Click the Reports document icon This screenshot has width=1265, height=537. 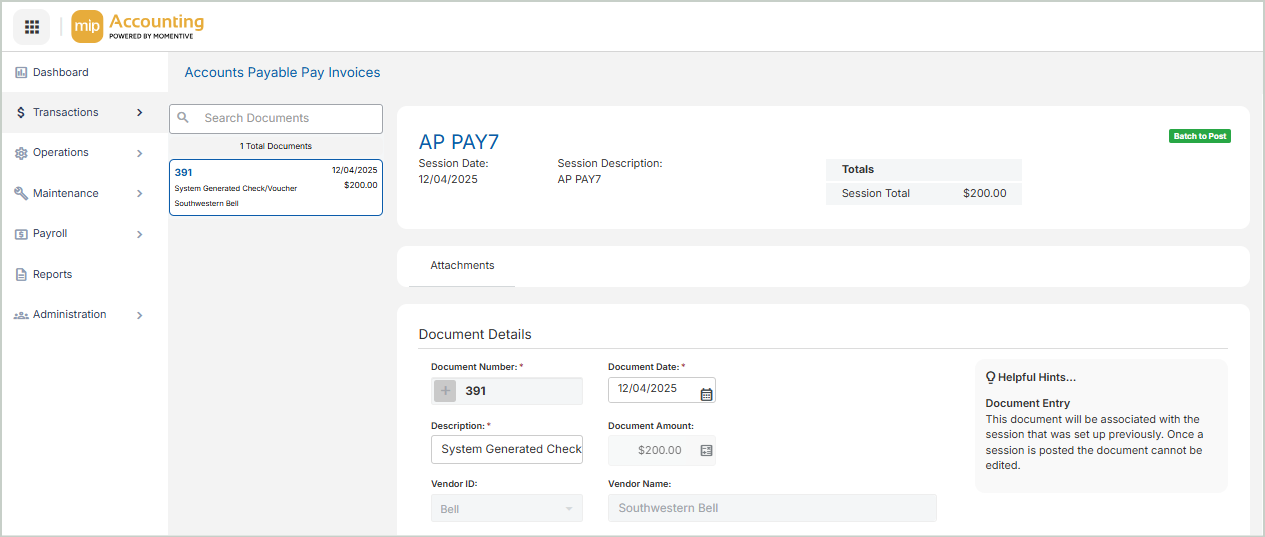(21, 275)
